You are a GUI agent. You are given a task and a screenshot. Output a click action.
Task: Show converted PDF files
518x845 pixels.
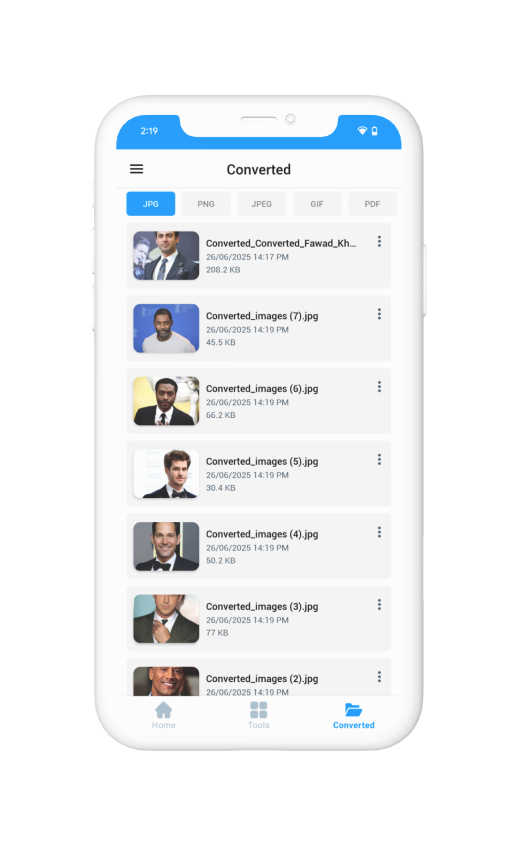point(372,204)
